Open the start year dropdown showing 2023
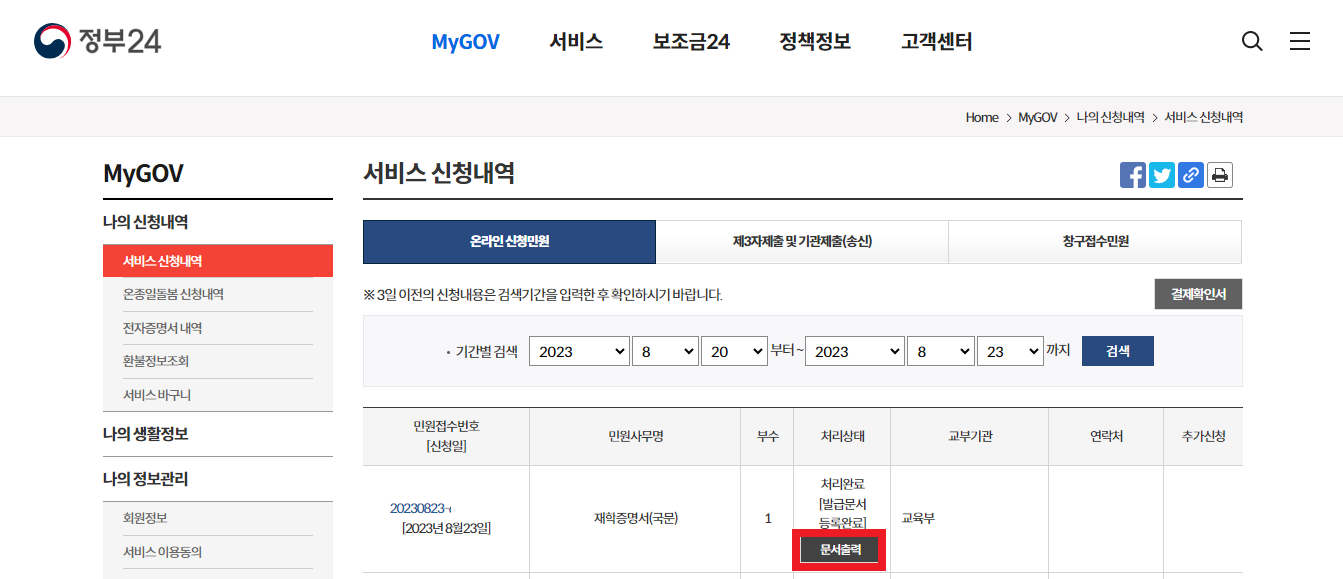Screen dimensions: 1343x579 (579, 350)
